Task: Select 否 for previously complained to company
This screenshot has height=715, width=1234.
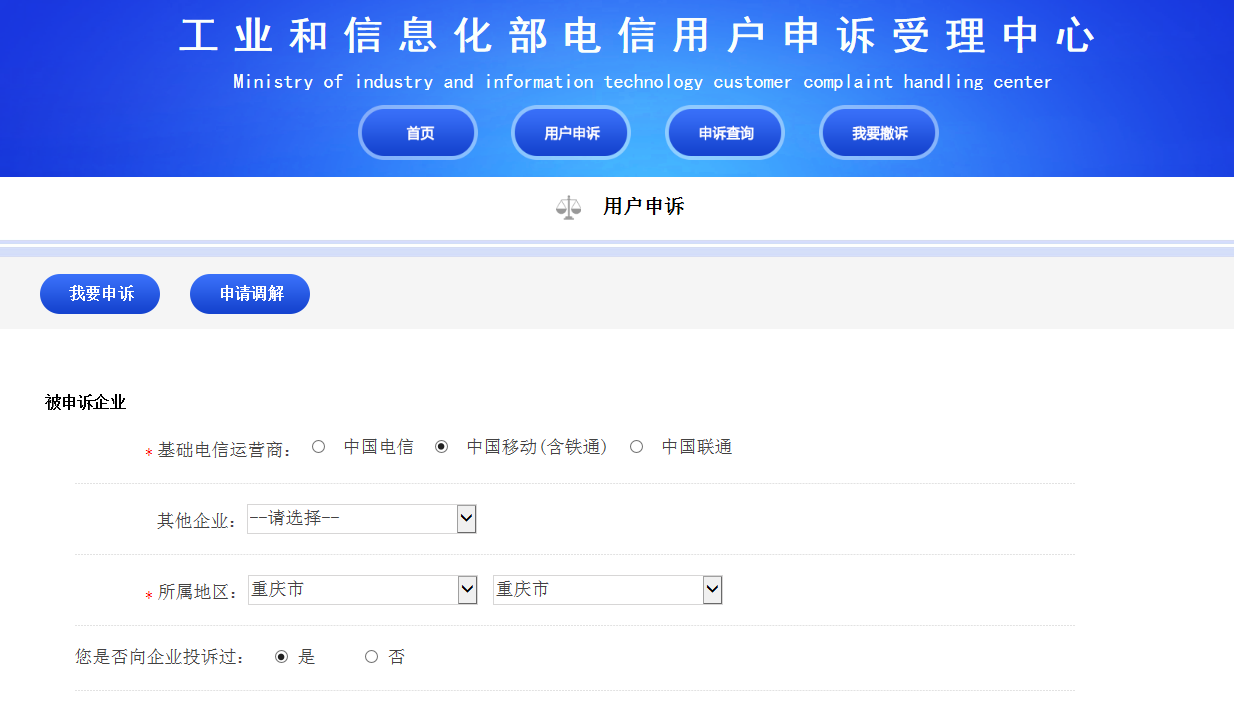Action: click(371, 657)
